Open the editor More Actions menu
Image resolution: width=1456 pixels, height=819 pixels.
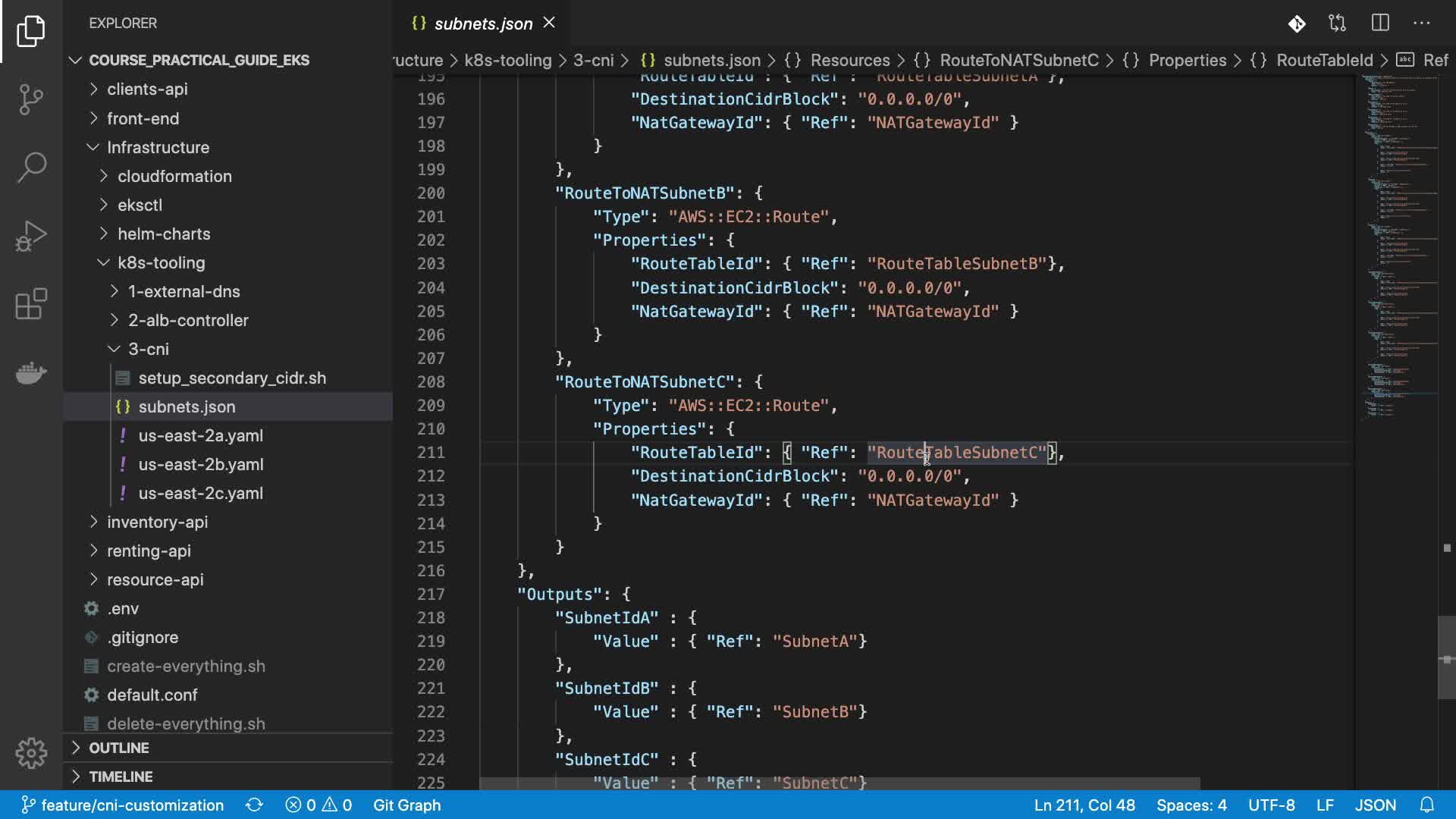click(x=1422, y=24)
